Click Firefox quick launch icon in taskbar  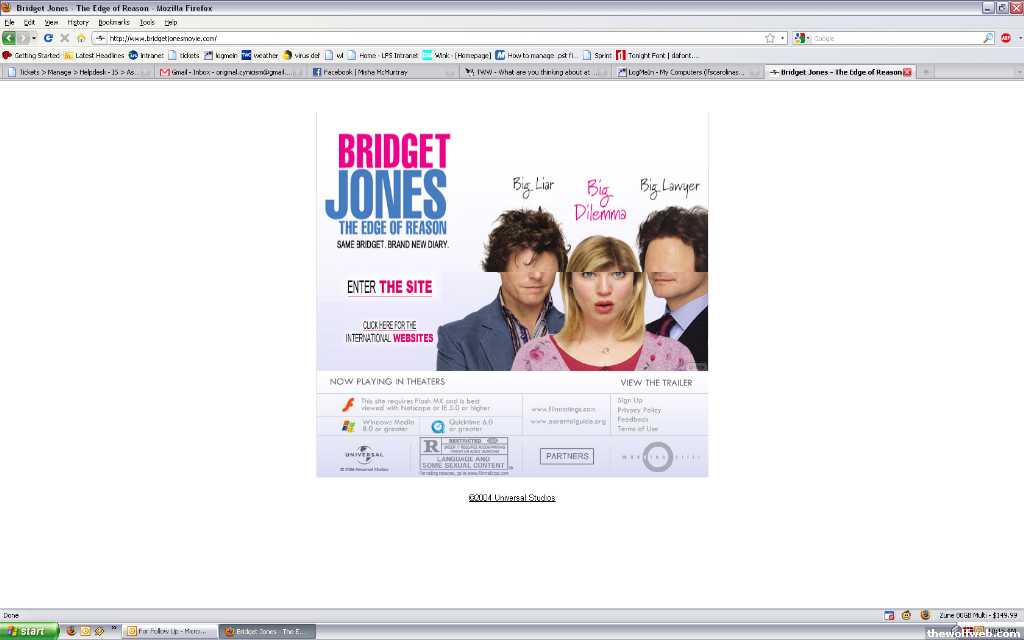click(x=71, y=632)
